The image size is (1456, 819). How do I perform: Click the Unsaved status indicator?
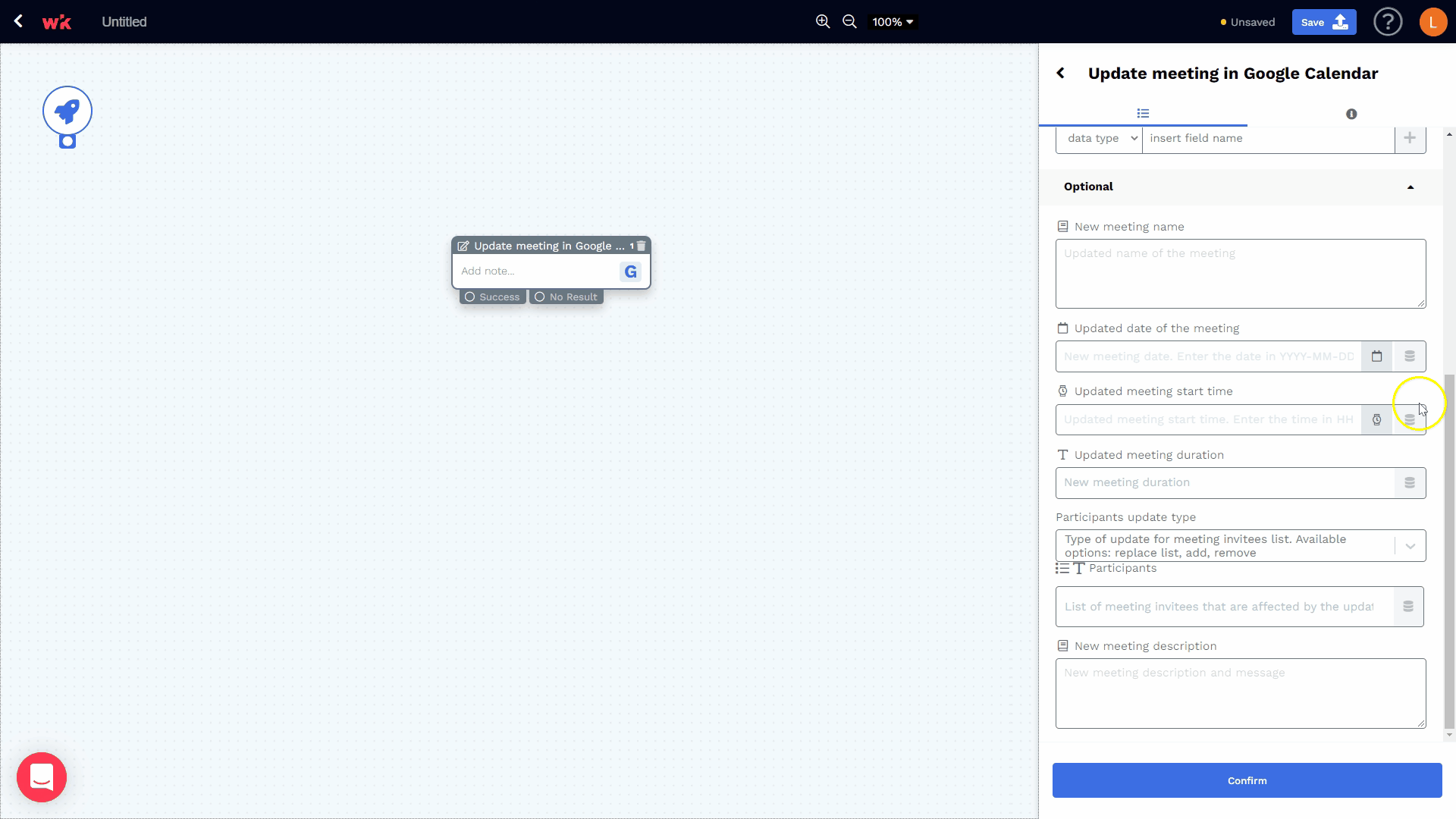[x=1247, y=22]
